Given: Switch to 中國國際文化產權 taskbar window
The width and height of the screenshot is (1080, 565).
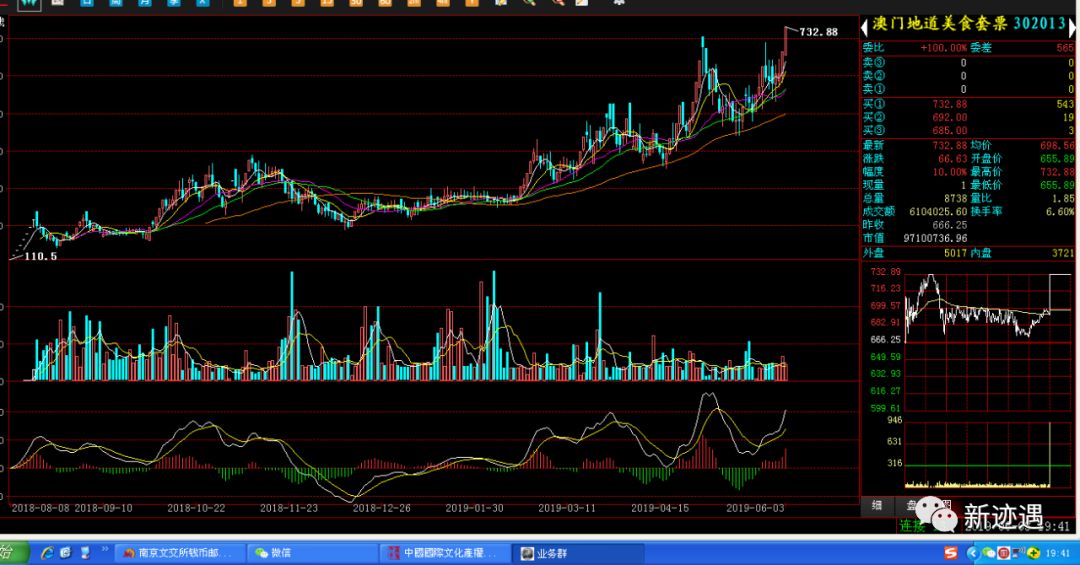Looking at the screenshot, I should [x=446, y=553].
